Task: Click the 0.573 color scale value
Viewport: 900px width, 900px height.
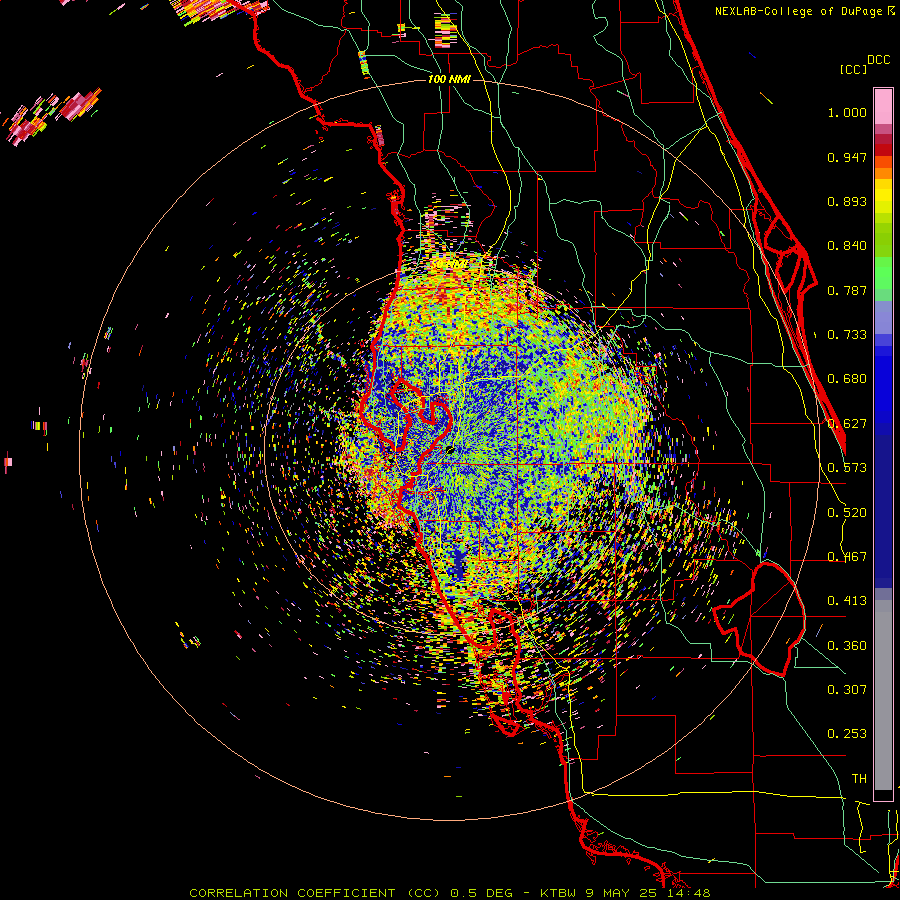Action: pos(847,468)
